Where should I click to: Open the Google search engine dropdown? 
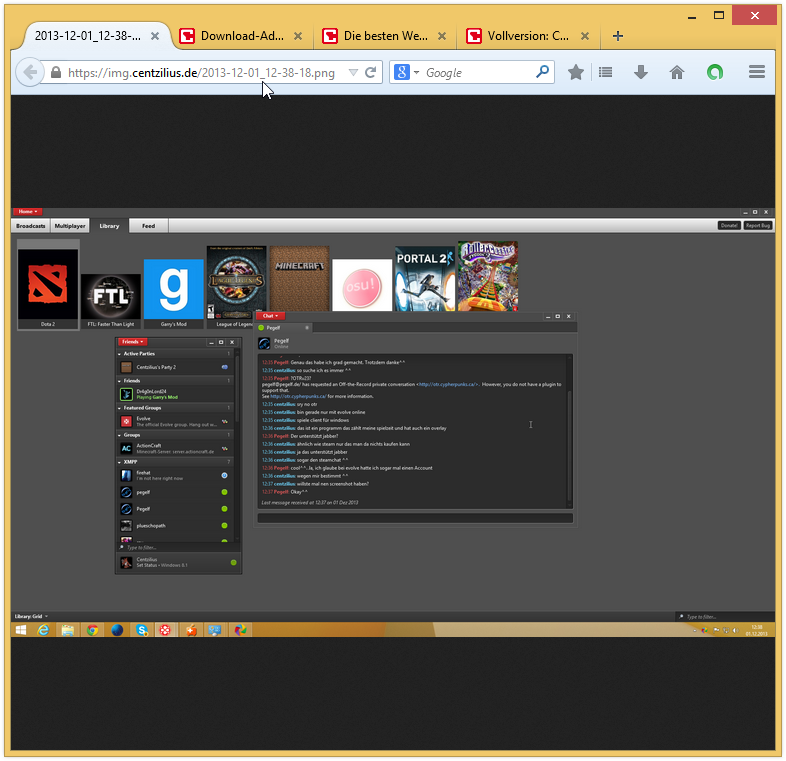tap(405, 72)
